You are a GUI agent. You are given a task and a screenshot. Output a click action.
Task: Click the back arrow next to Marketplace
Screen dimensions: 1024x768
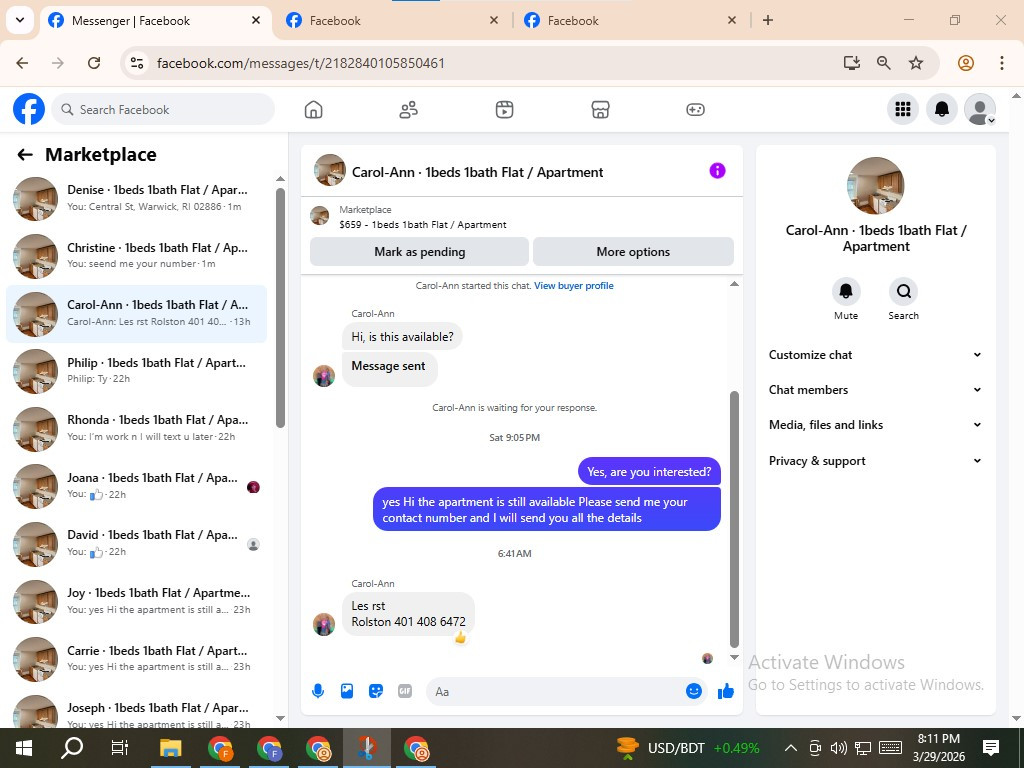pyautogui.click(x=25, y=155)
